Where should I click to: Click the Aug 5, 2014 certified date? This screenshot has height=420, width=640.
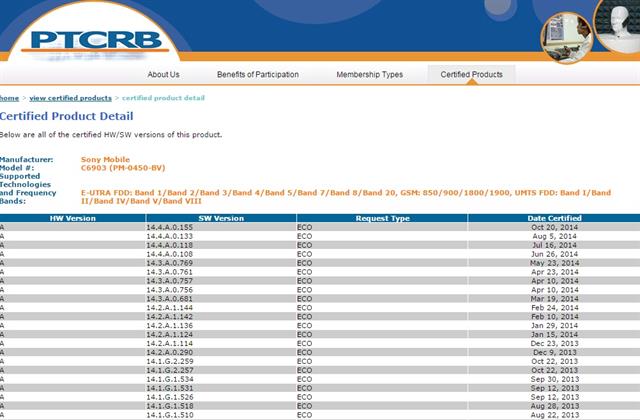[554, 236]
